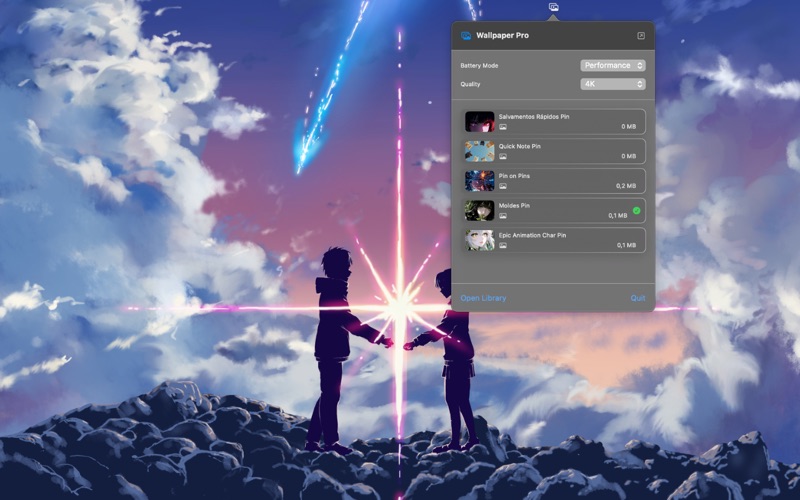Click the Epic Animation Char Pin title
Viewport: 800px width, 500px height.
pos(532,235)
